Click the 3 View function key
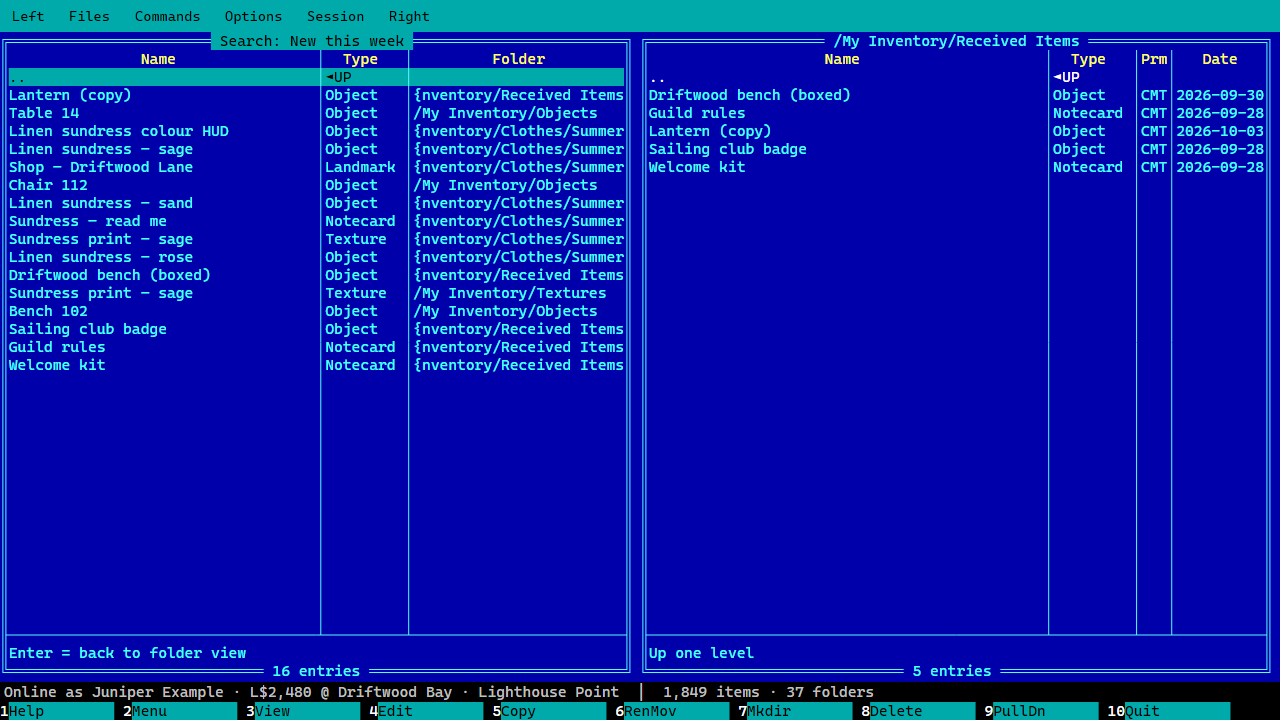Image resolution: width=1280 pixels, height=720 pixels. click(303, 711)
